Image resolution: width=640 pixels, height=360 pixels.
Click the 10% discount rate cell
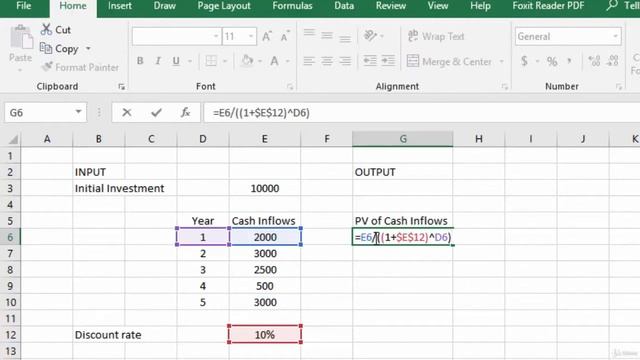(265, 334)
